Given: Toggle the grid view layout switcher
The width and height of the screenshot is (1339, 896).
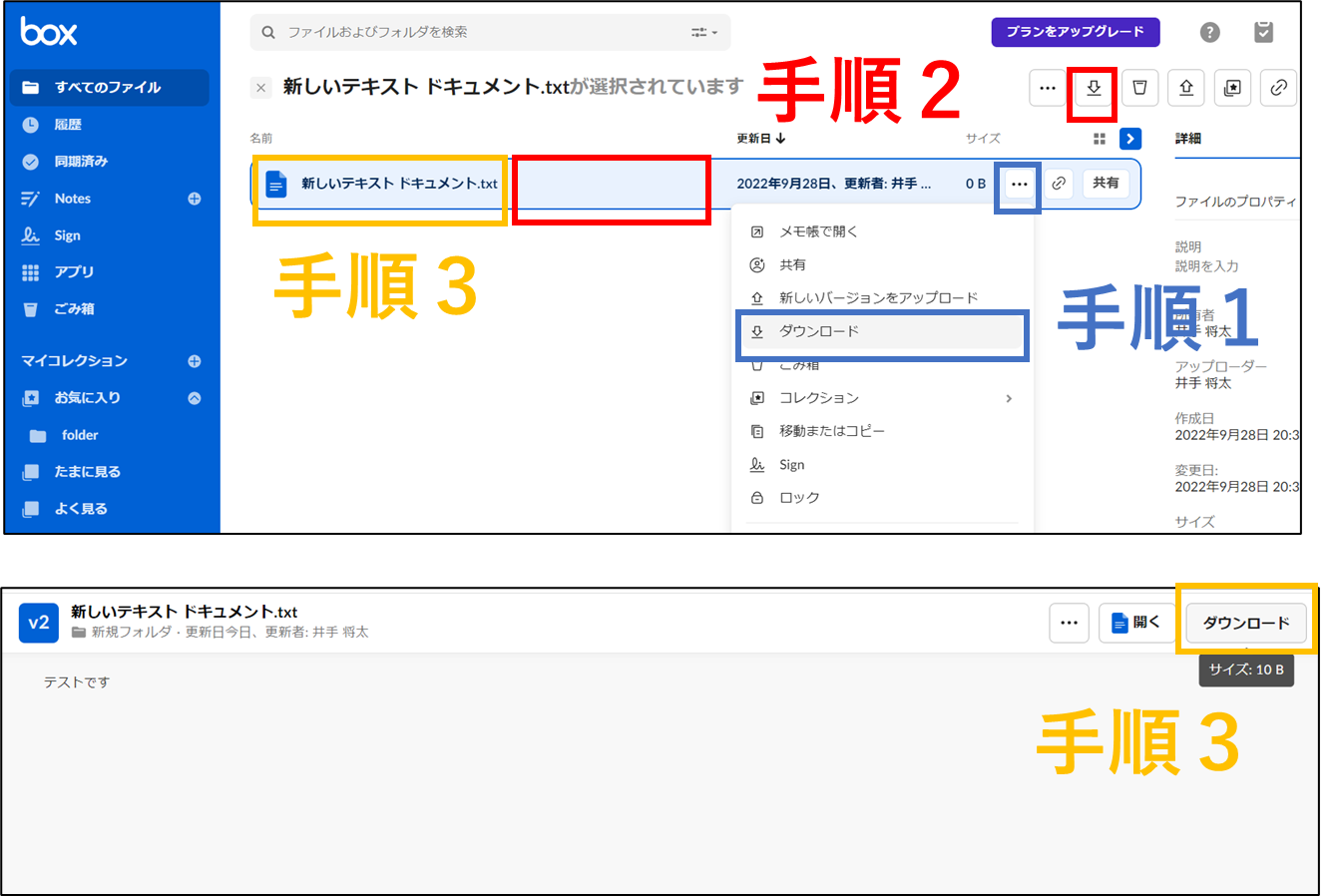Looking at the screenshot, I should [x=1102, y=138].
